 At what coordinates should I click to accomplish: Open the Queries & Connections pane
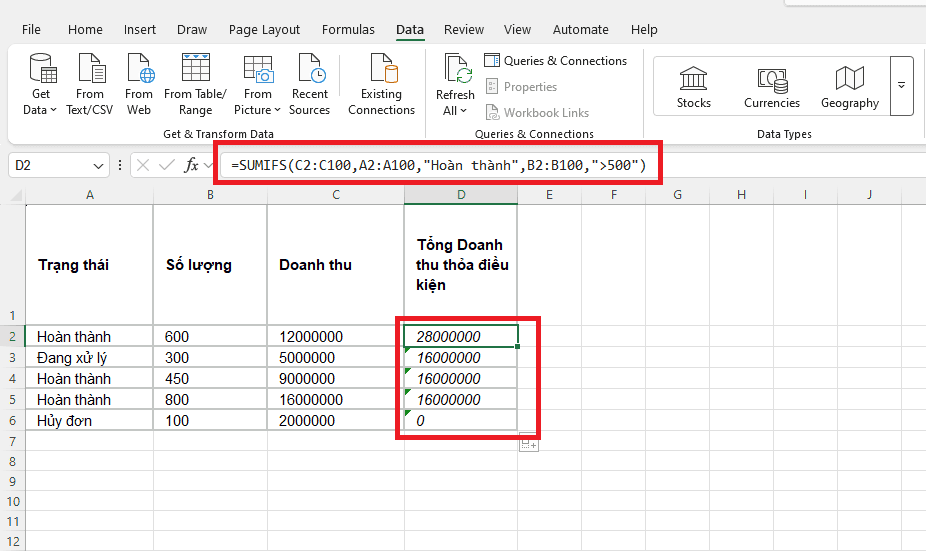click(x=555, y=60)
